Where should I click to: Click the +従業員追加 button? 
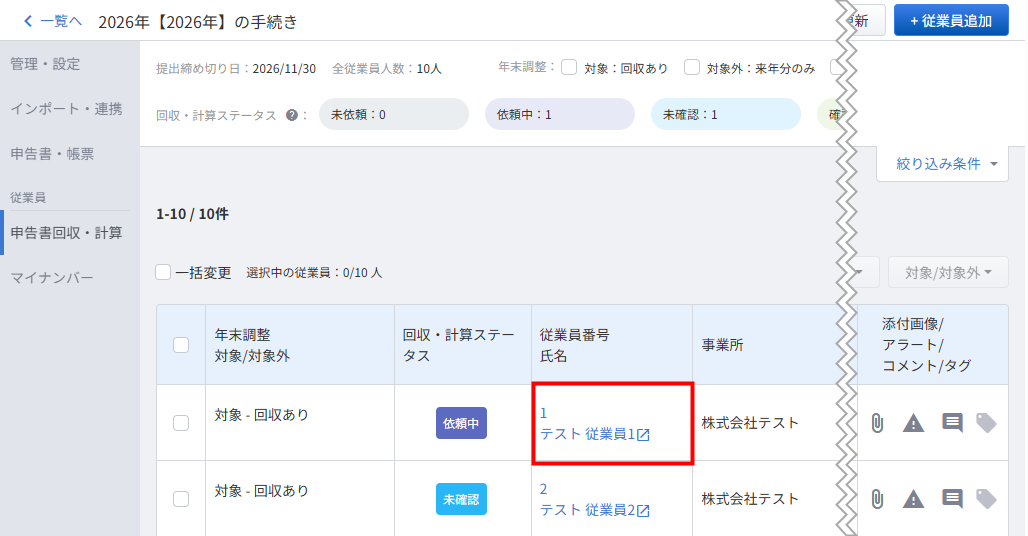pos(951,21)
